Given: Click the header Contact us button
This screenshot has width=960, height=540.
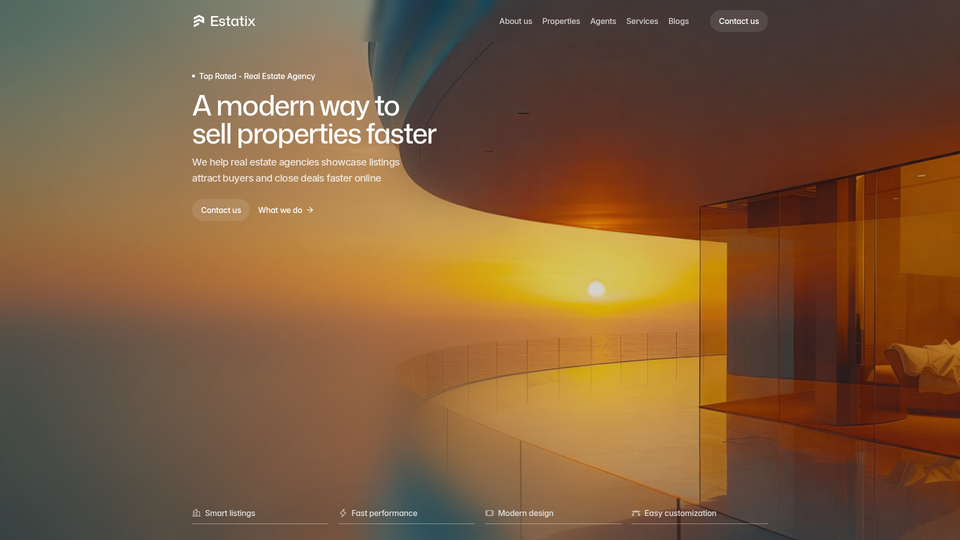Looking at the screenshot, I should click(x=738, y=21).
